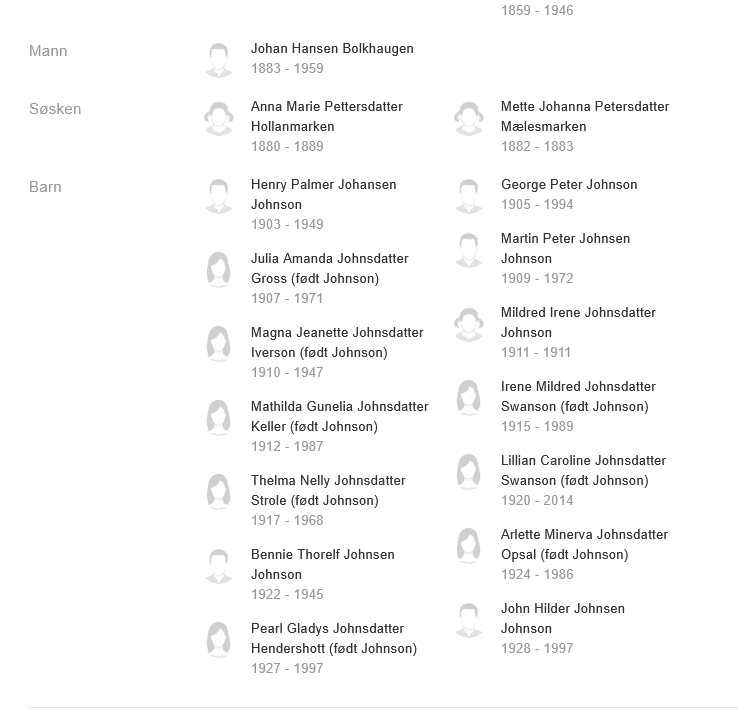Click Bennie Thorelf Johnsen's avatar icon
The height and width of the screenshot is (709, 738).
[219, 565]
